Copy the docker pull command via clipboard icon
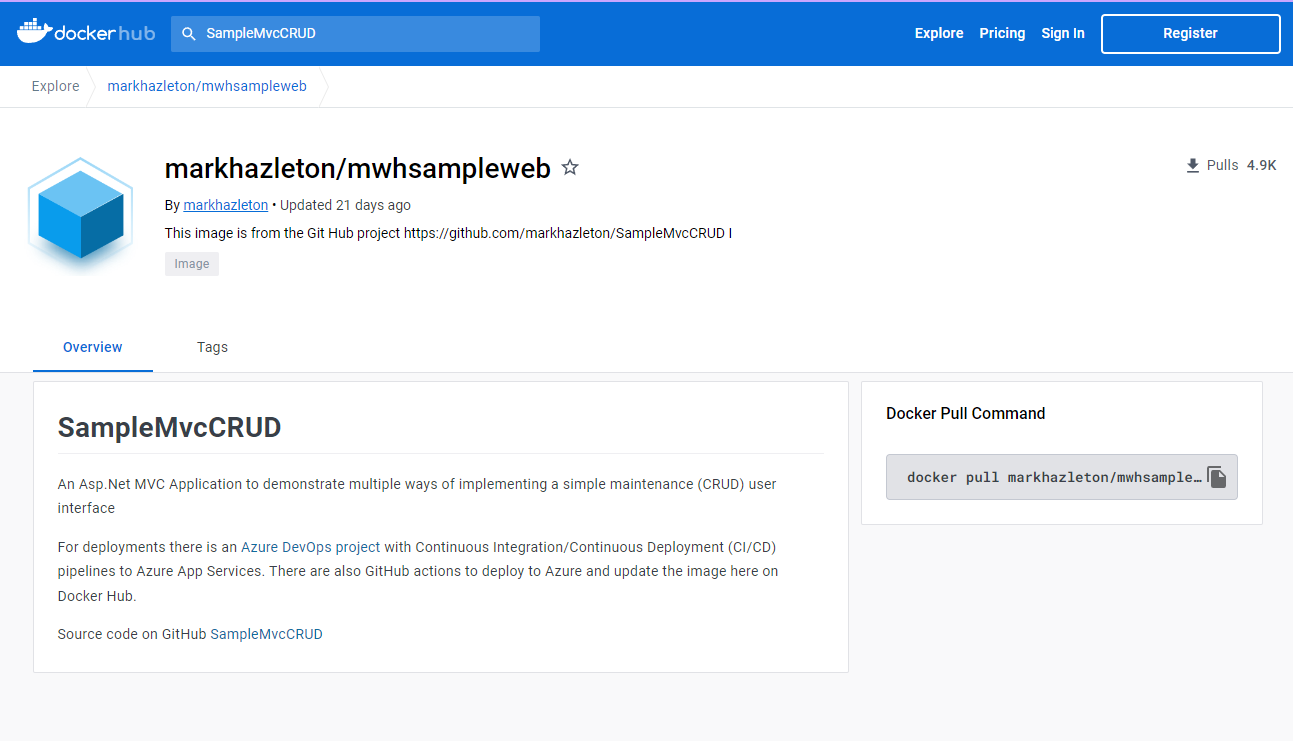The height and width of the screenshot is (741, 1293). [1217, 477]
